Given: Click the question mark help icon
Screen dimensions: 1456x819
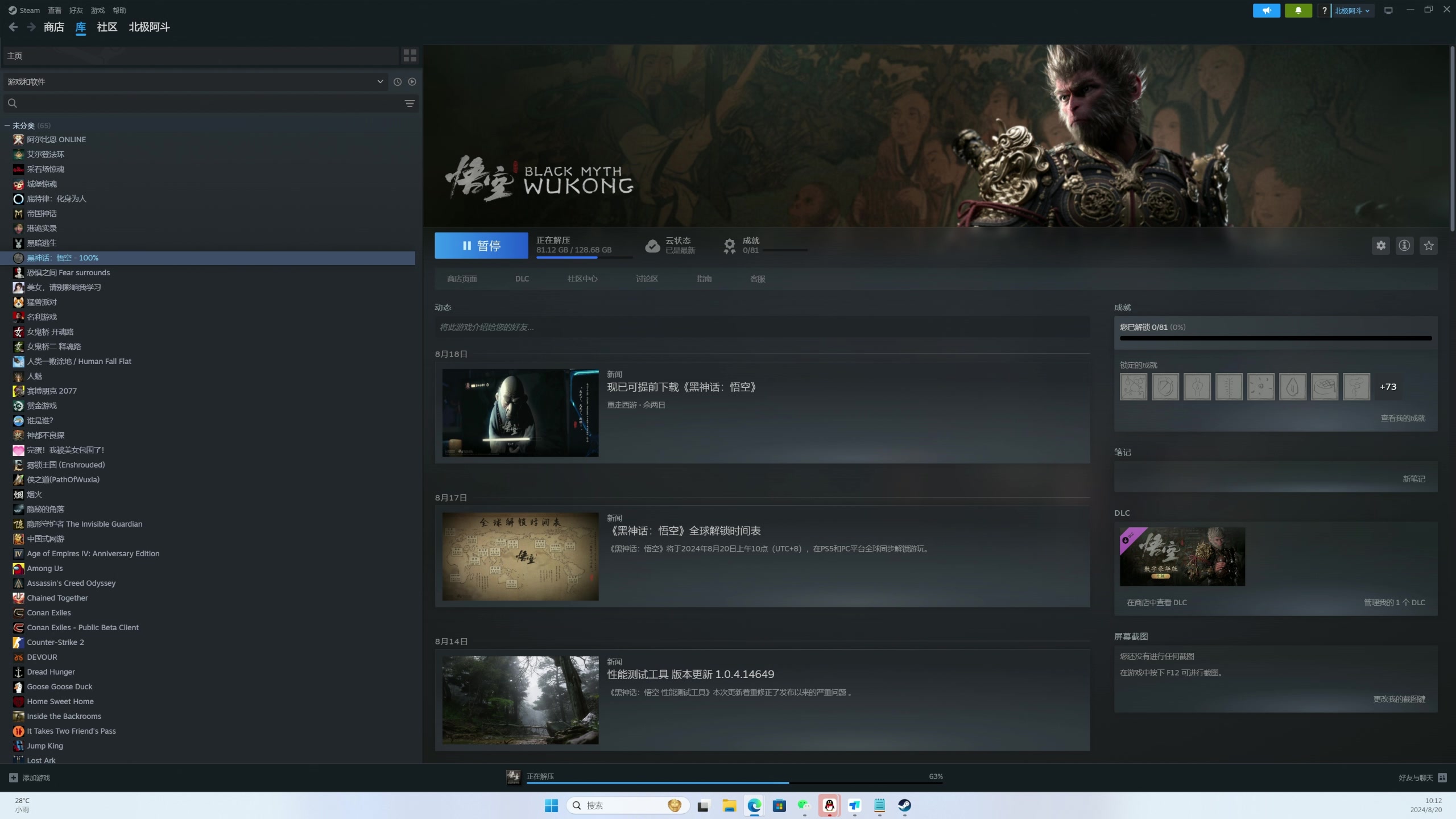Looking at the screenshot, I should point(1324,10).
